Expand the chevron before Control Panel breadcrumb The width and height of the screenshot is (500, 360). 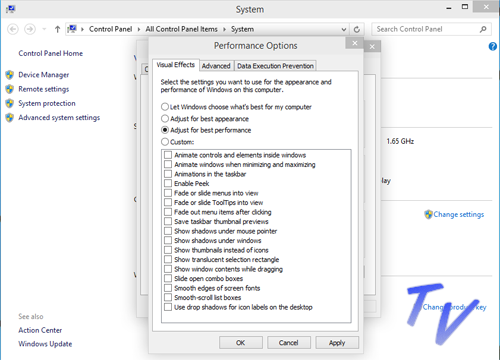[82, 29]
